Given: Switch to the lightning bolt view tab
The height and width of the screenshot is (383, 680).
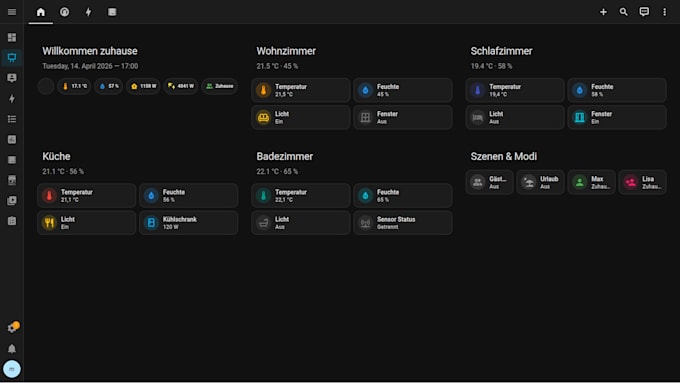Looking at the screenshot, I should (x=88, y=12).
